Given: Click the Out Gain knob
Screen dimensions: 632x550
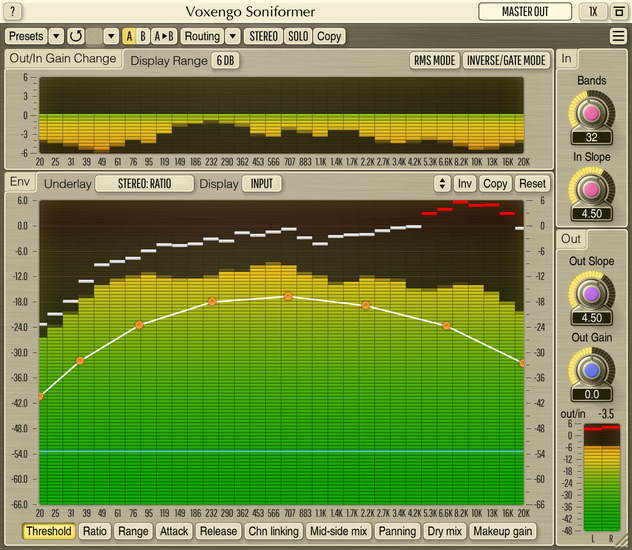Looking at the screenshot, I should coord(591,370).
